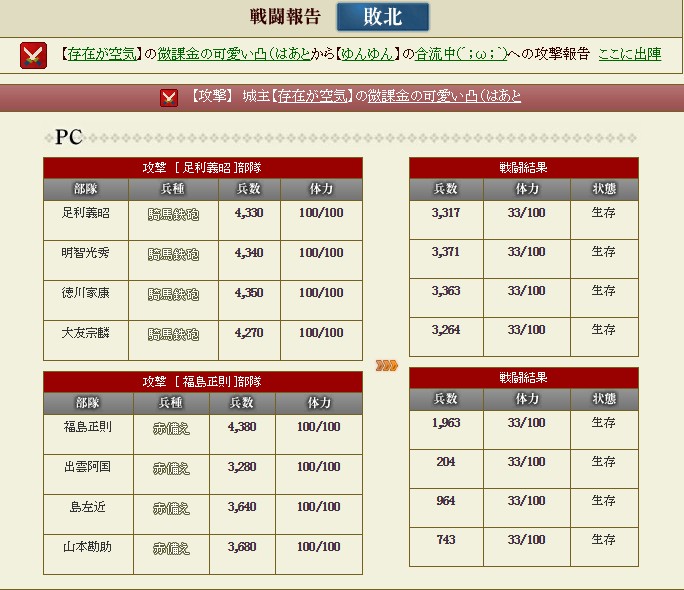Click 騎馬鉄砲 troop type in 足利義昭 row
The image size is (684, 590).
click(x=173, y=215)
